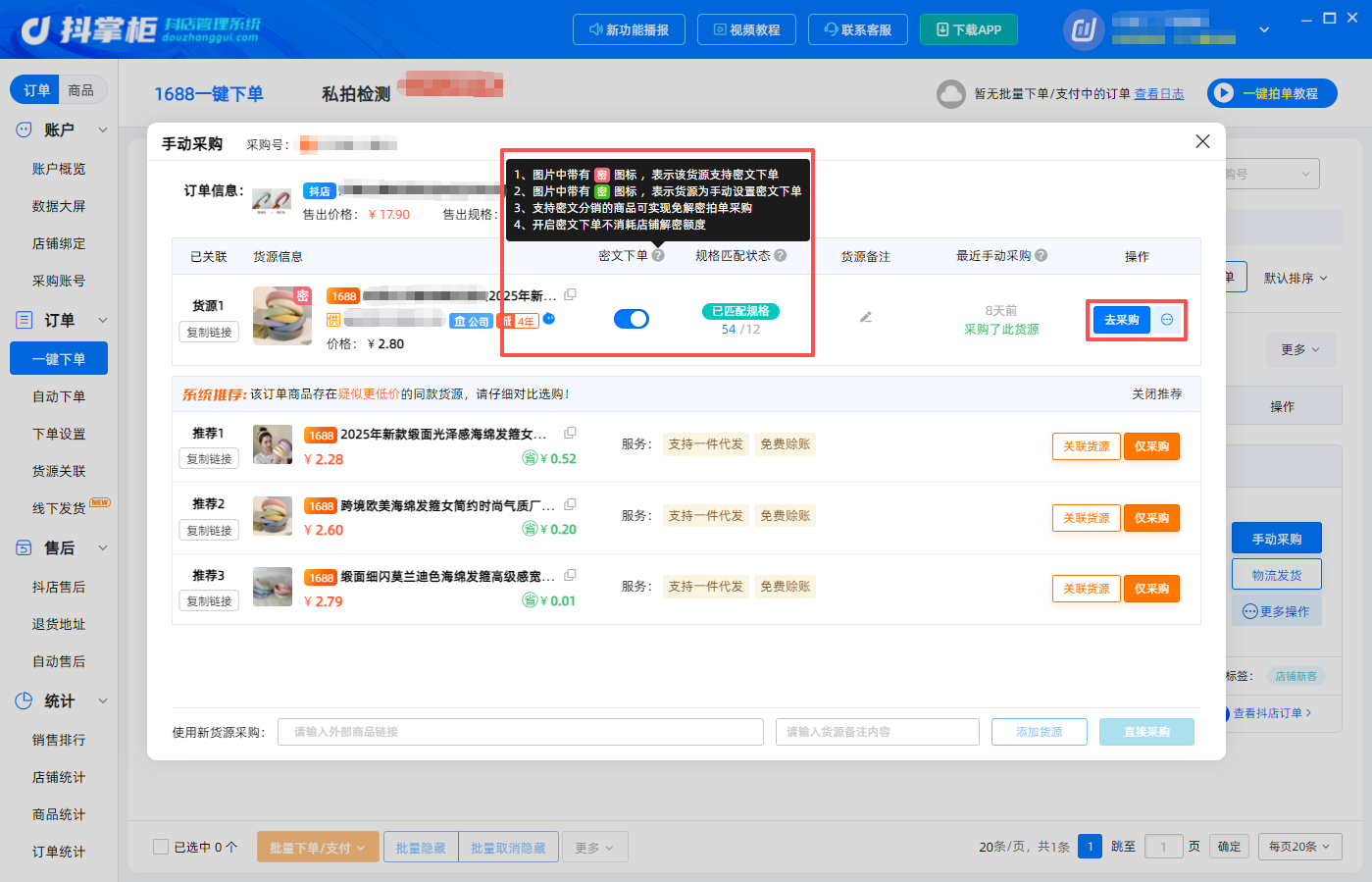Click the 货源备注内容 input field
The width and height of the screenshot is (1372, 882).
click(x=878, y=732)
